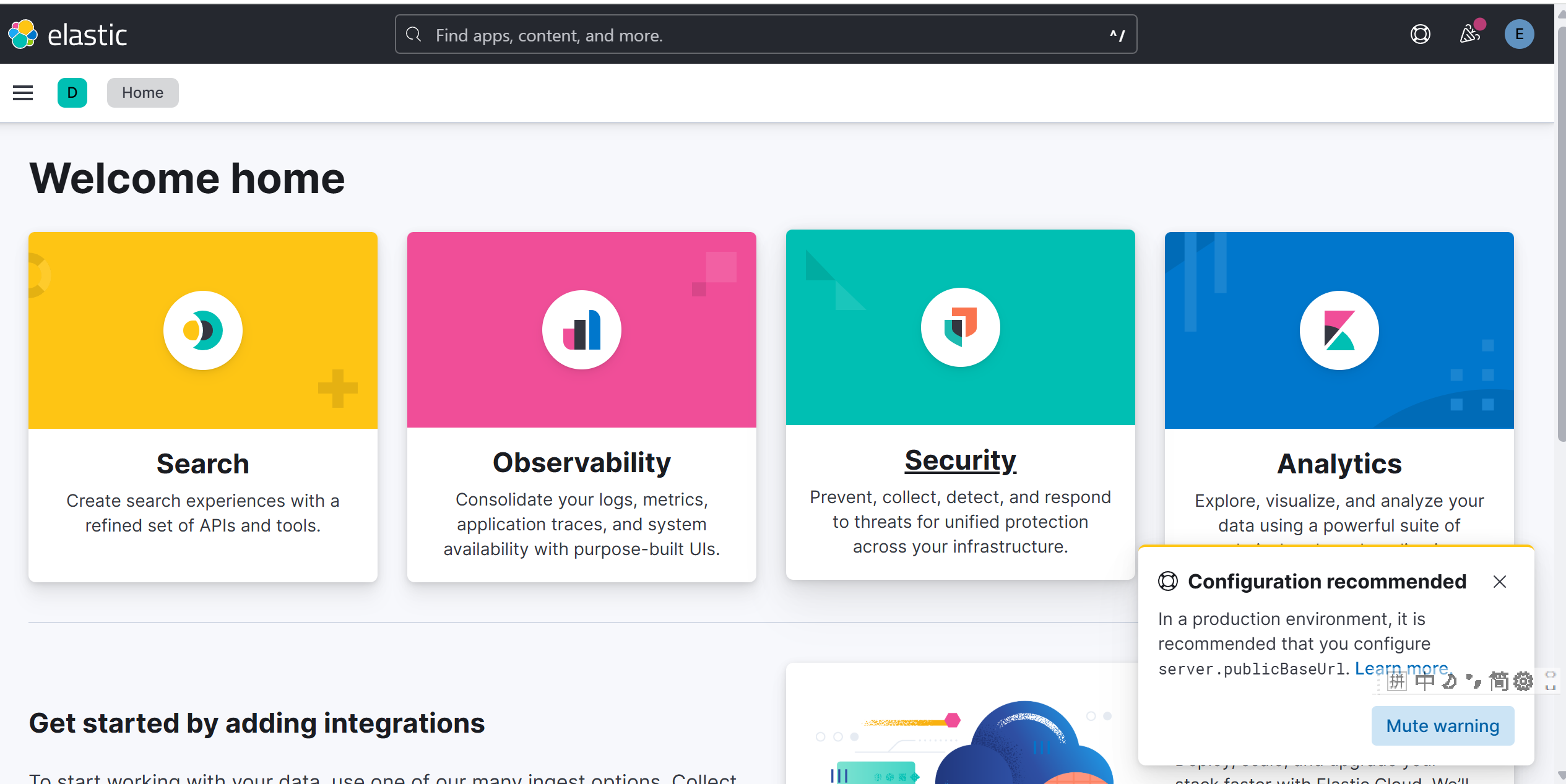This screenshot has height=784, width=1566.
Task: Click the Observability bar chart icon
Action: [582, 330]
